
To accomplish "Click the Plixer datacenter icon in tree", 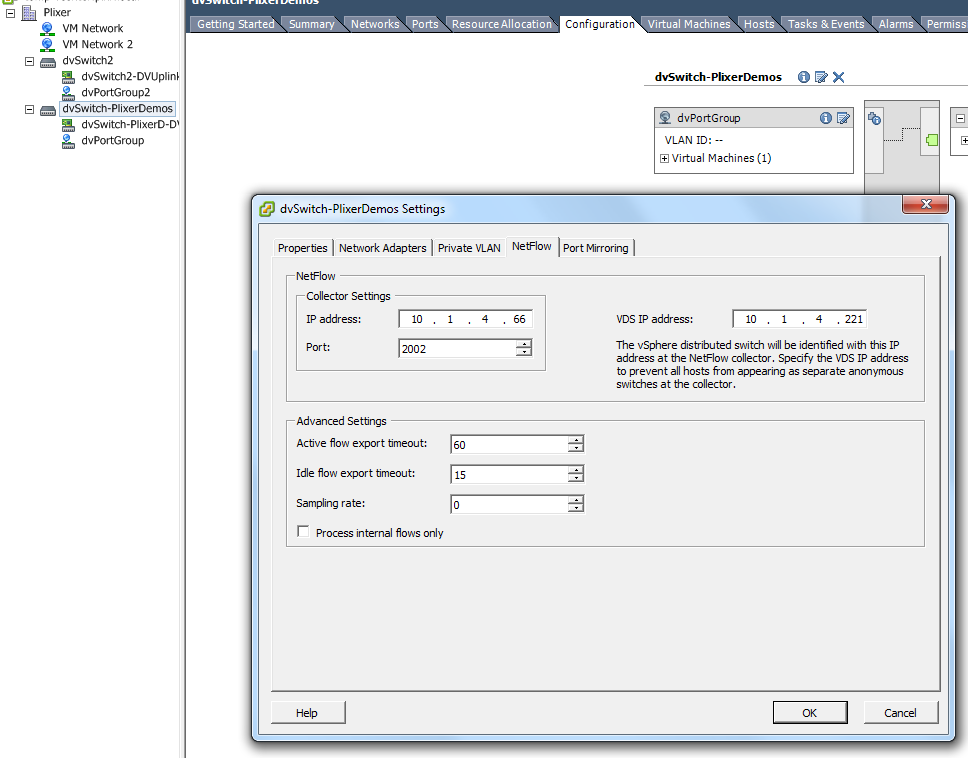I will coord(29,12).
